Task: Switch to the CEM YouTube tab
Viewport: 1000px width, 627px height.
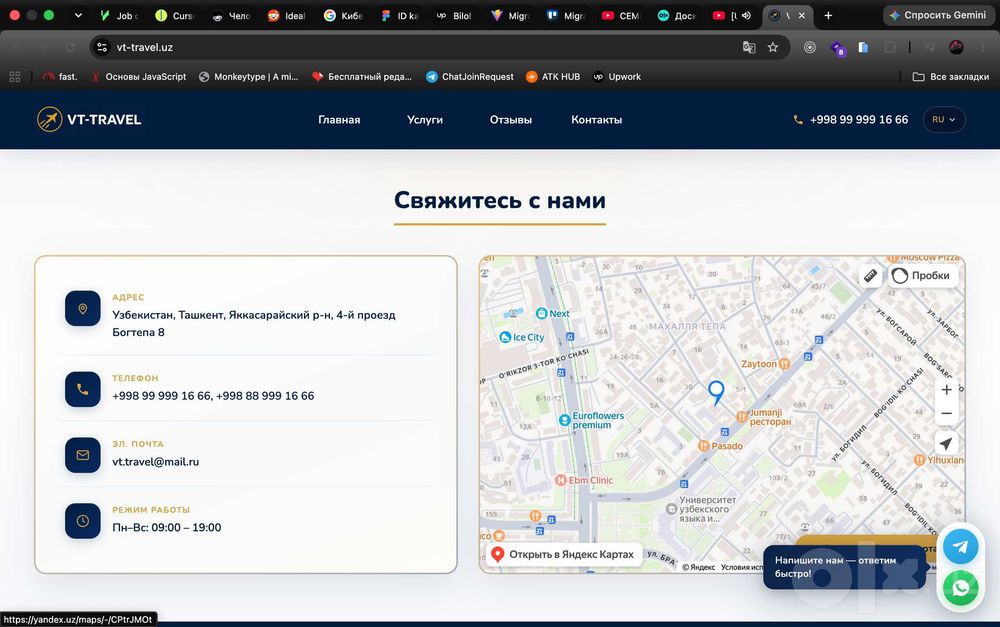Action: [x=621, y=15]
